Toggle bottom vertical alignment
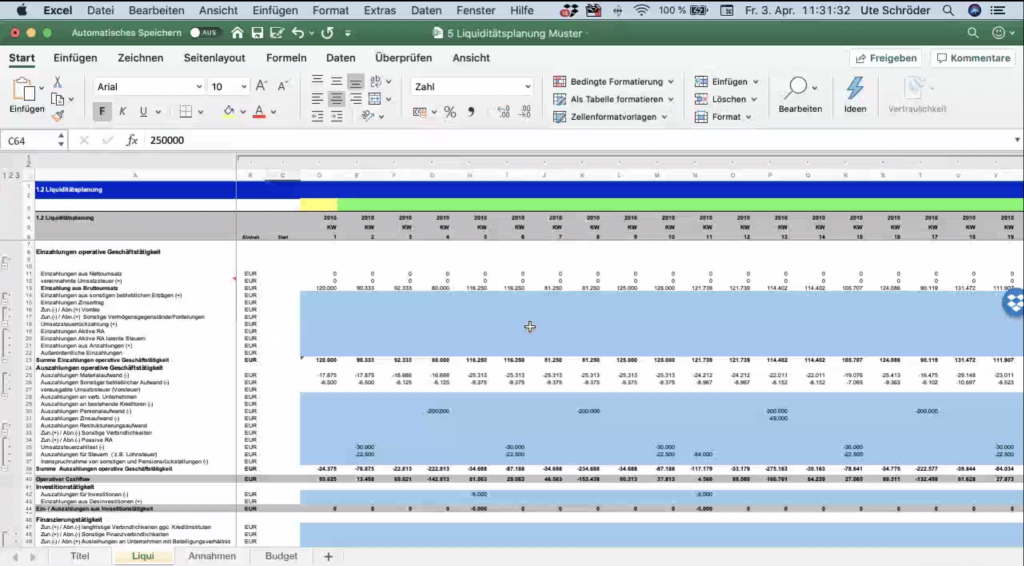Screen dimensions: 1024x566 click(x=355, y=81)
